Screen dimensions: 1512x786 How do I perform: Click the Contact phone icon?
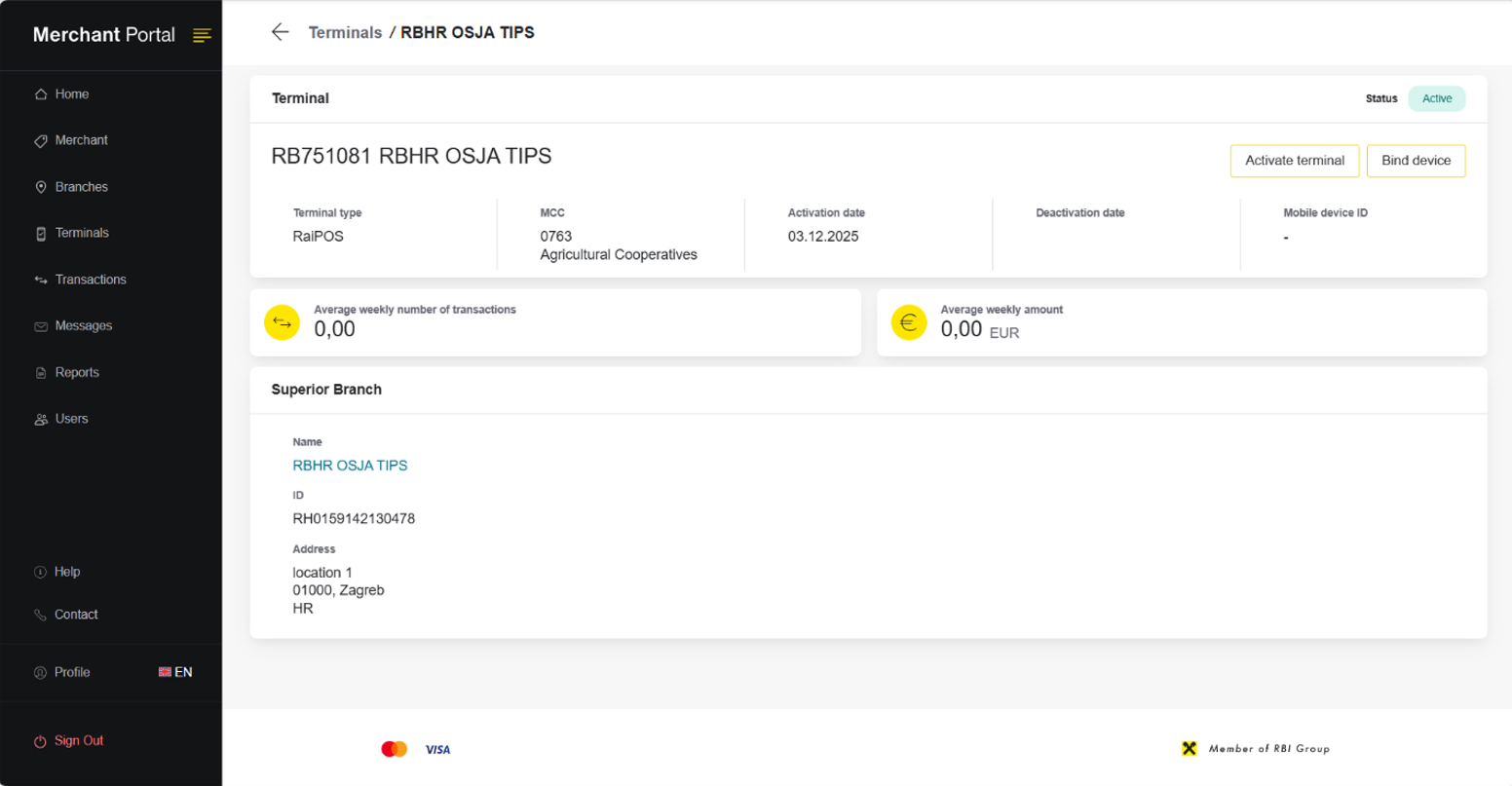[x=40, y=615]
